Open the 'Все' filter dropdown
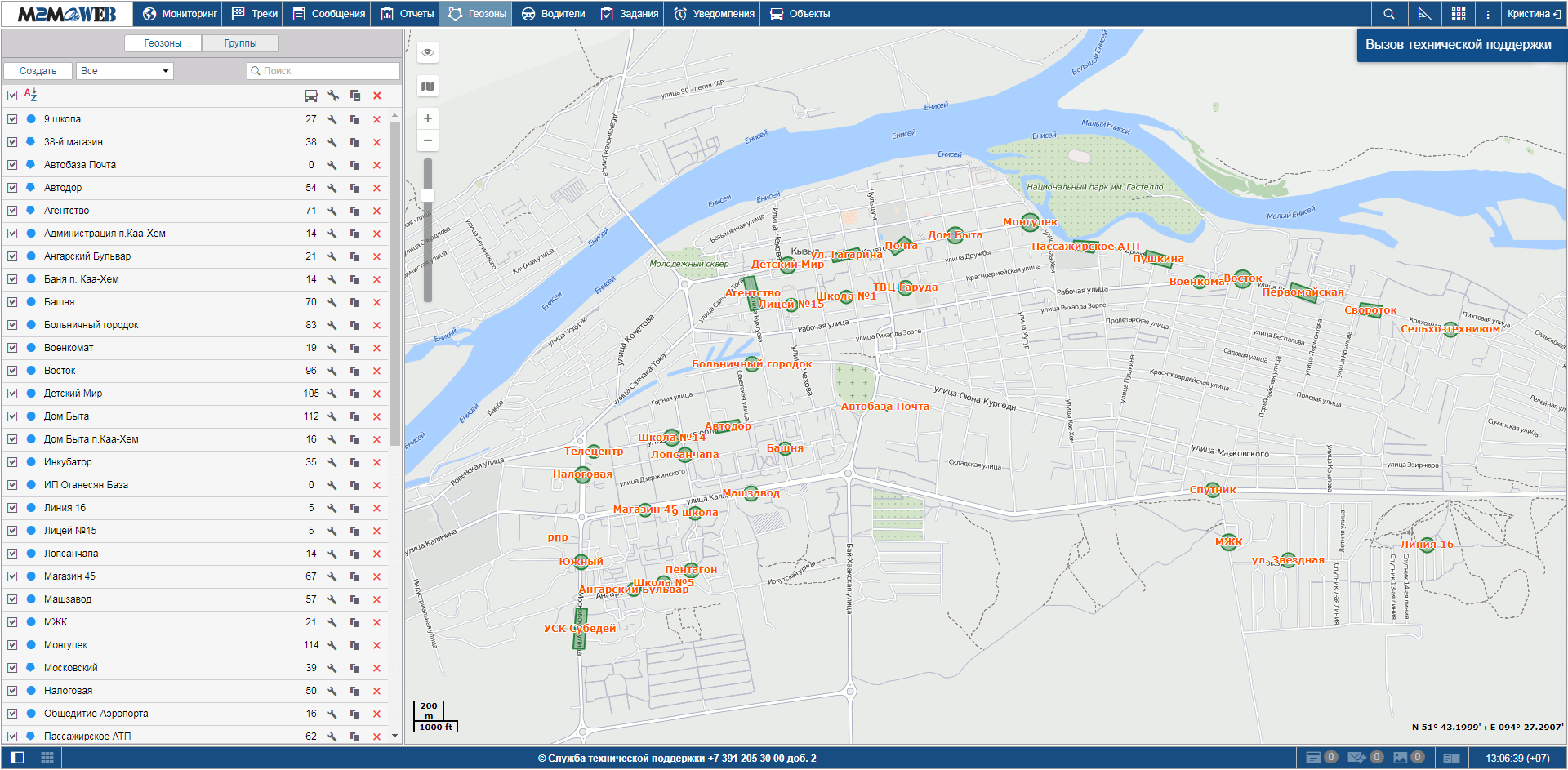1568x770 pixels. (x=125, y=71)
